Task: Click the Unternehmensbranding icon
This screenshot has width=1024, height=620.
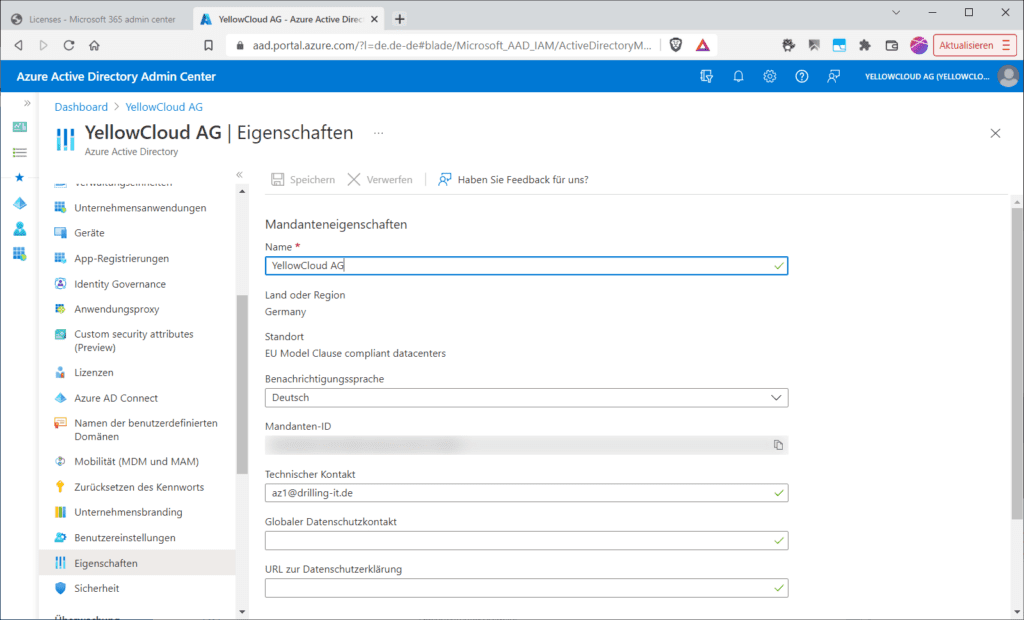Action: tap(60, 512)
